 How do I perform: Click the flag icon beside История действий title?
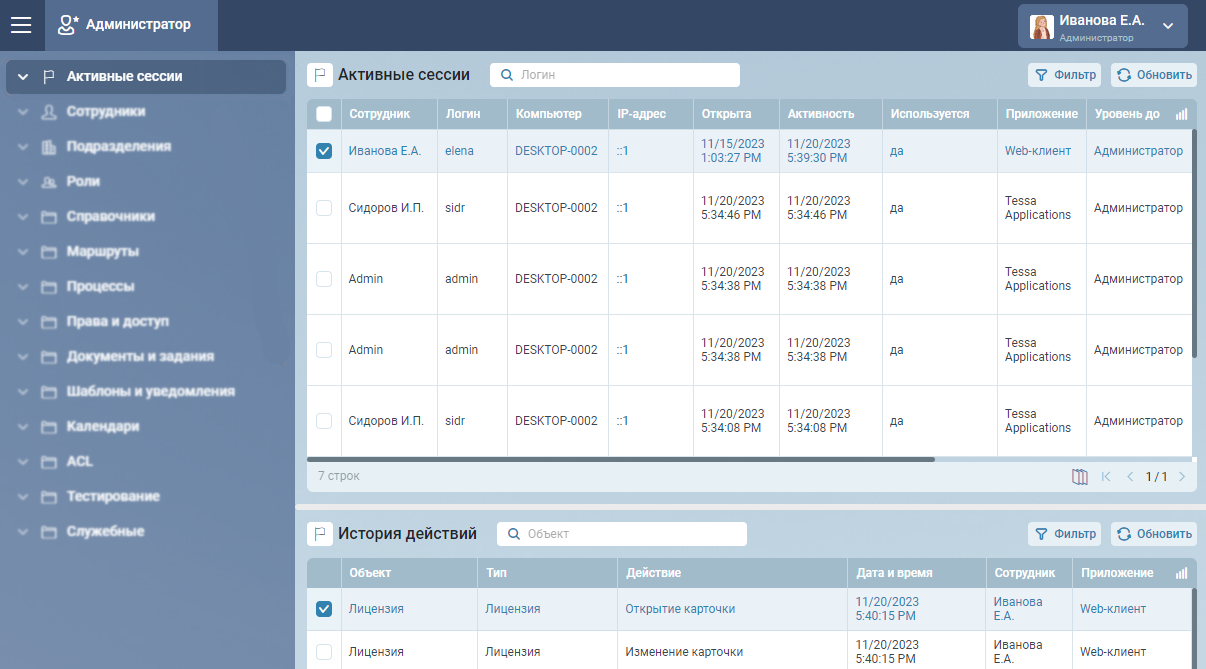pyautogui.click(x=319, y=534)
